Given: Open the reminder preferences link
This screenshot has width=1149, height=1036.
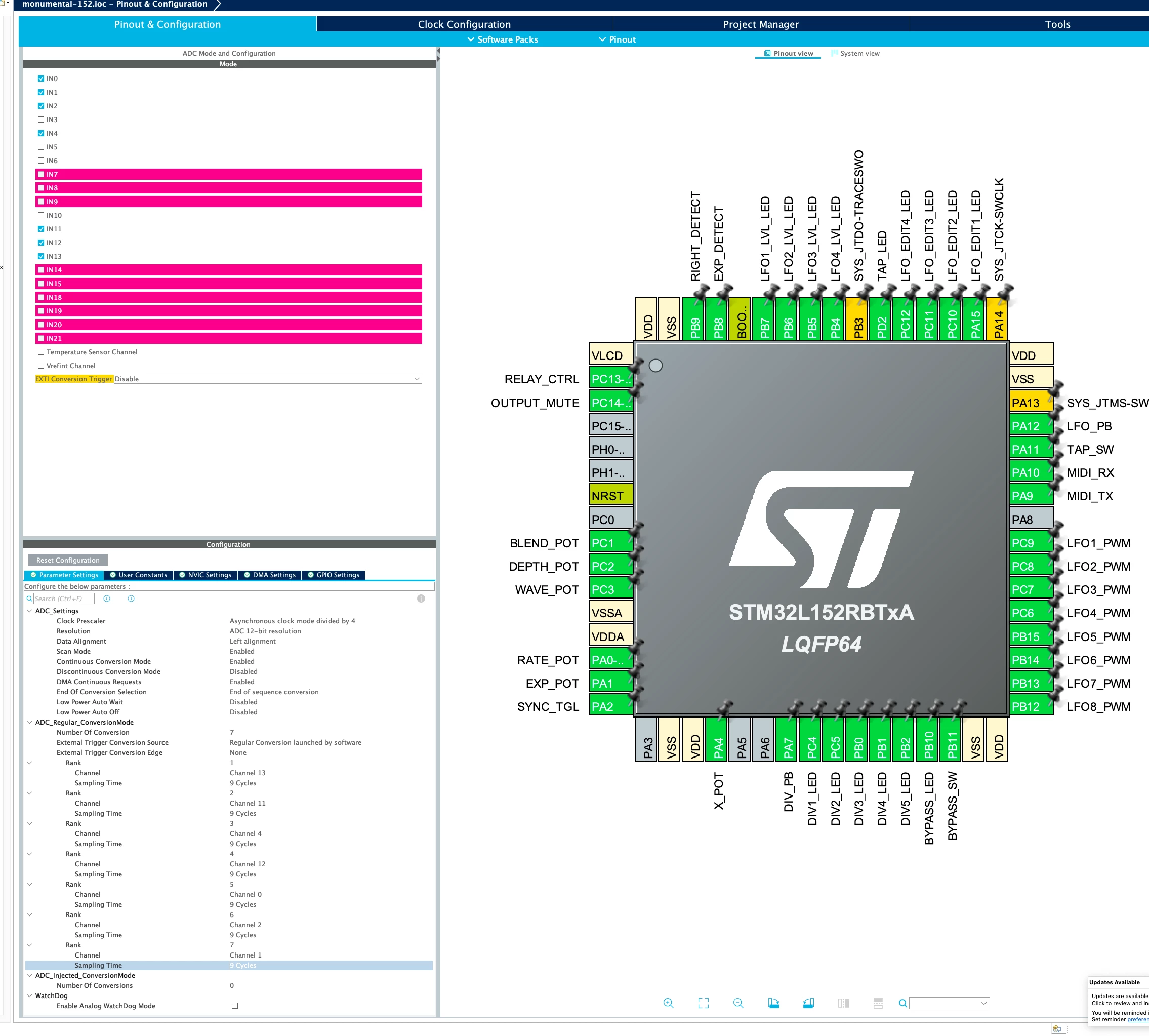Looking at the screenshot, I should [x=1138, y=1019].
